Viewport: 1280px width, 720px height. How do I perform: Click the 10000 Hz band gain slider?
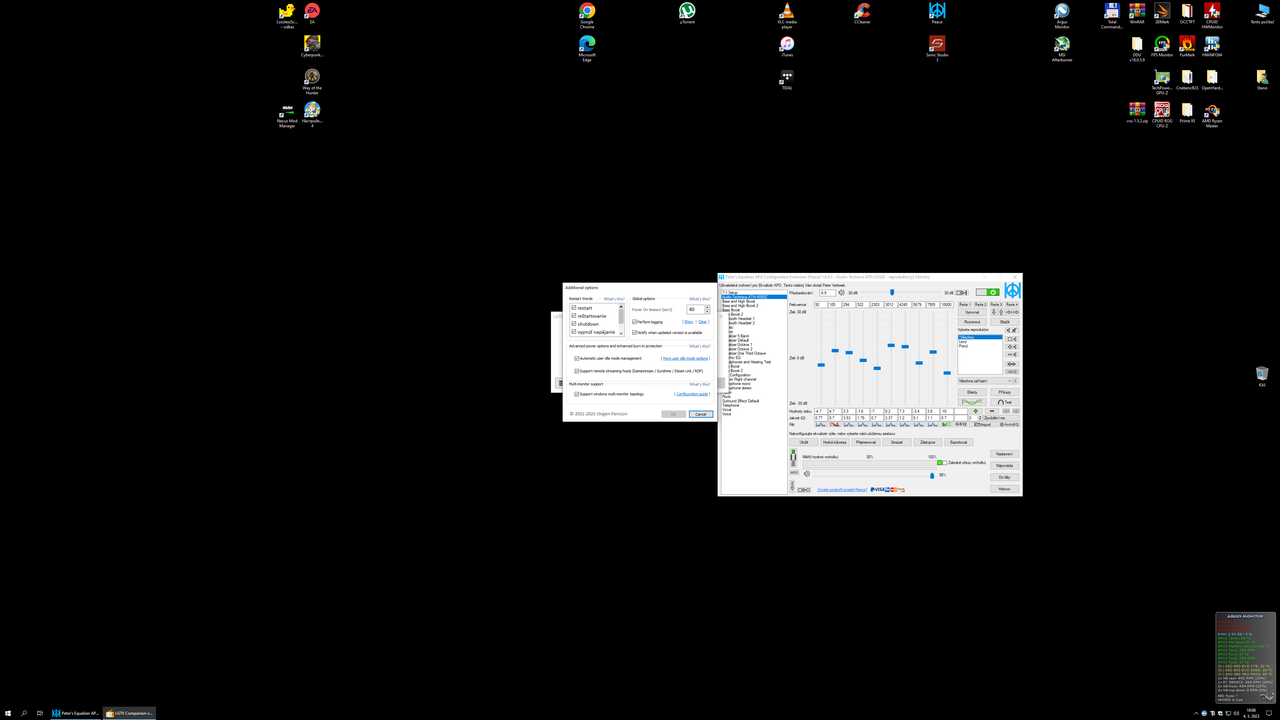click(x=947, y=373)
